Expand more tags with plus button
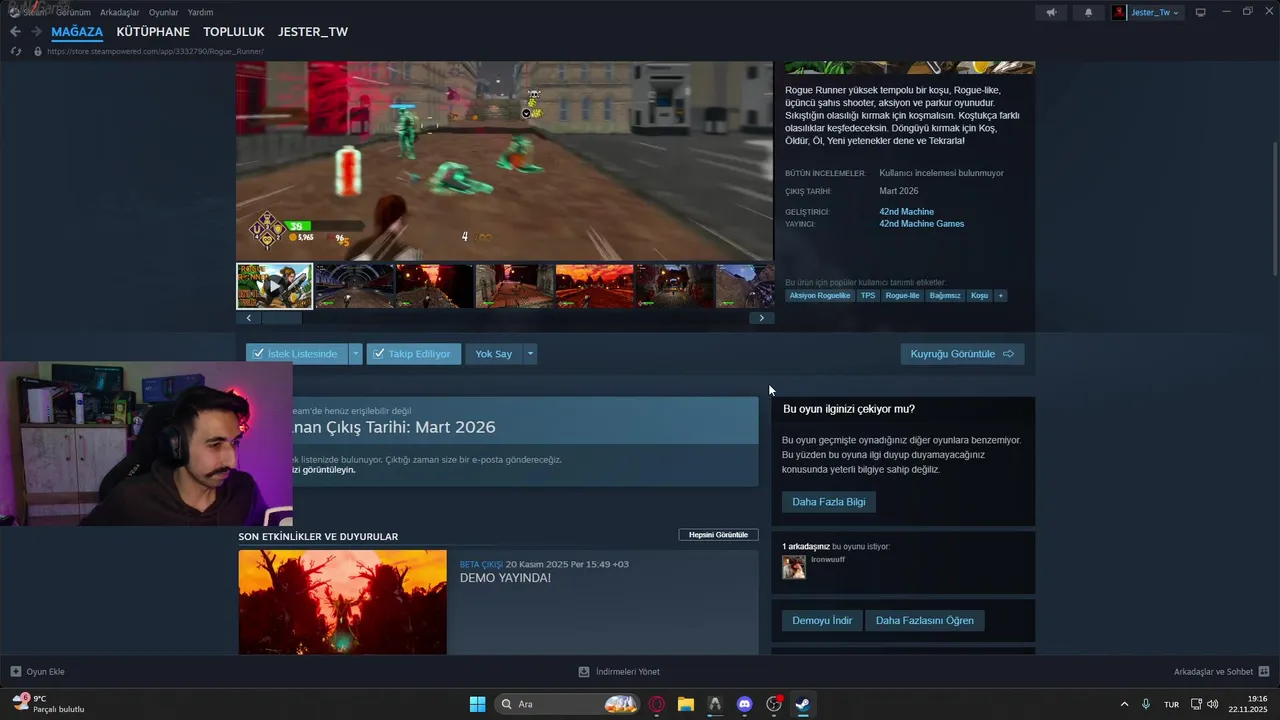The width and height of the screenshot is (1280, 720). 1000,296
